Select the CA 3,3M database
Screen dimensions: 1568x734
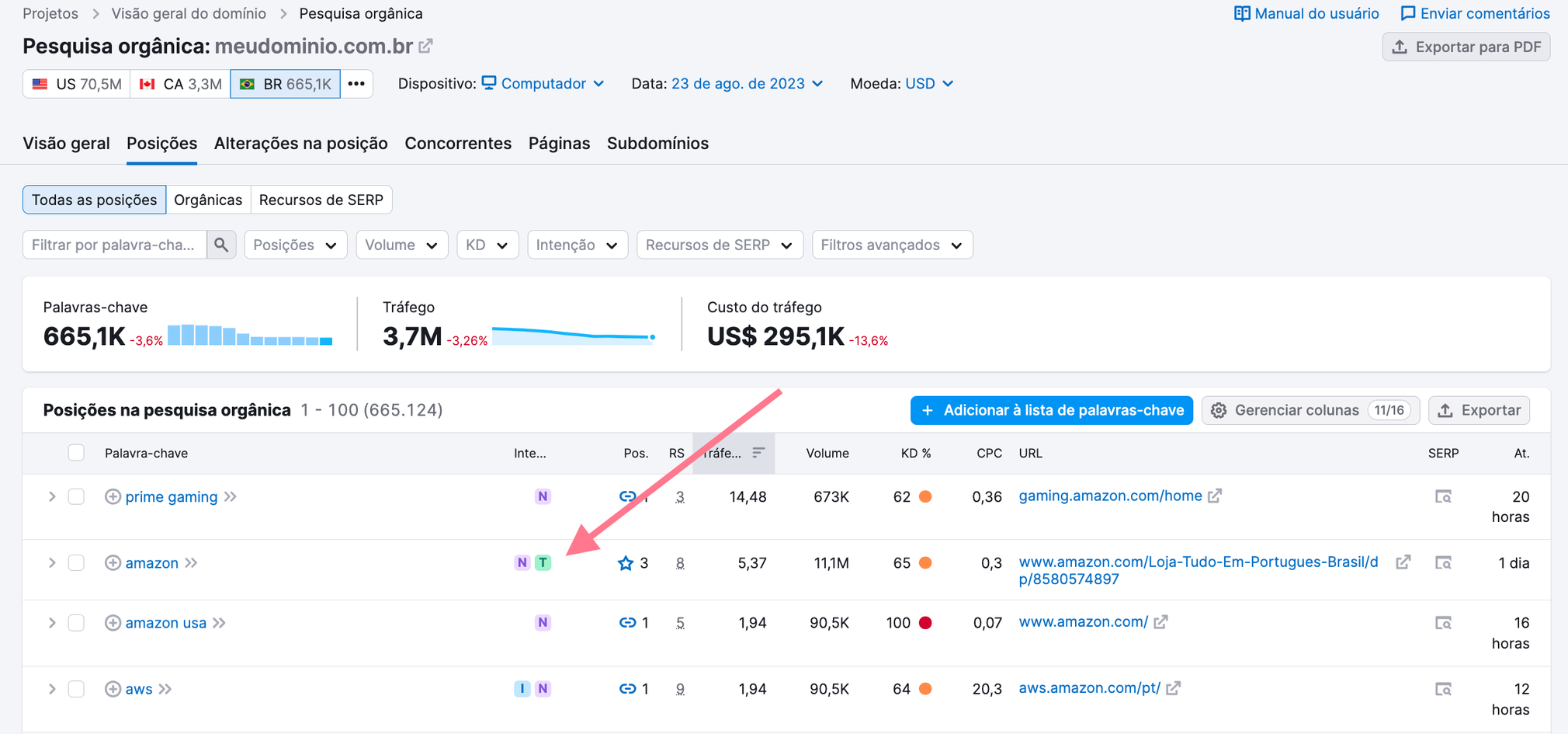(180, 84)
